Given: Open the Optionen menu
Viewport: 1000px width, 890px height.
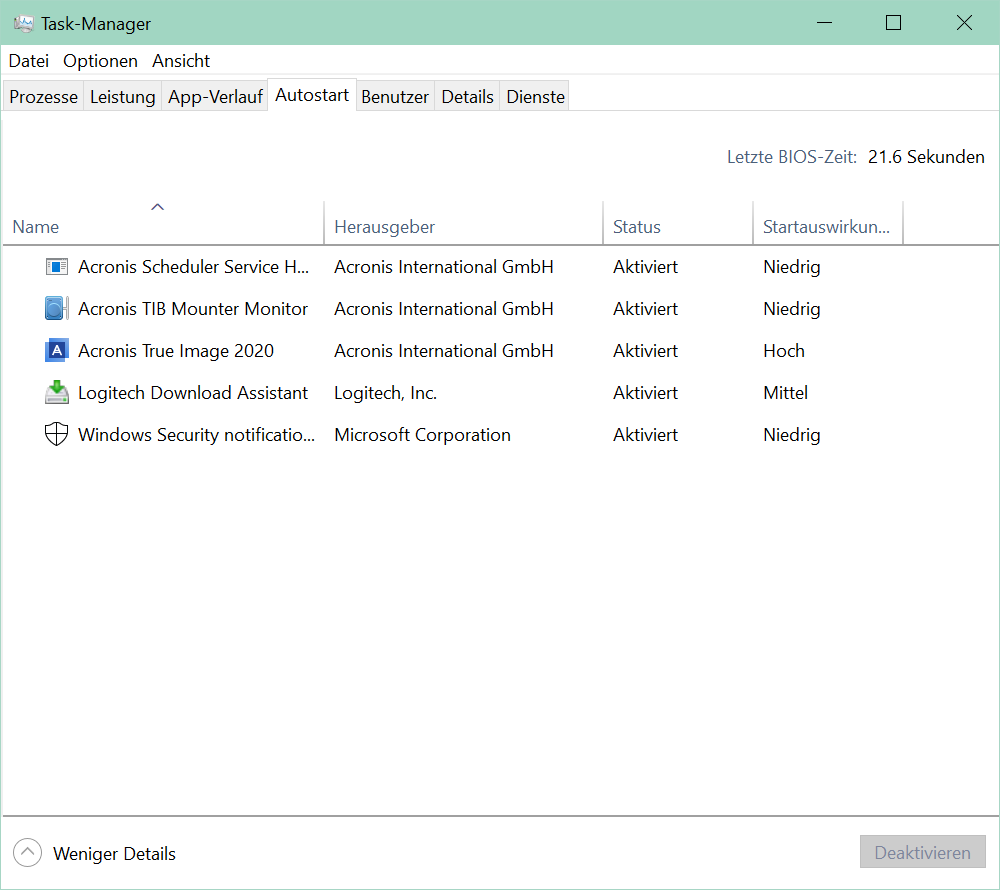Looking at the screenshot, I should pos(100,61).
